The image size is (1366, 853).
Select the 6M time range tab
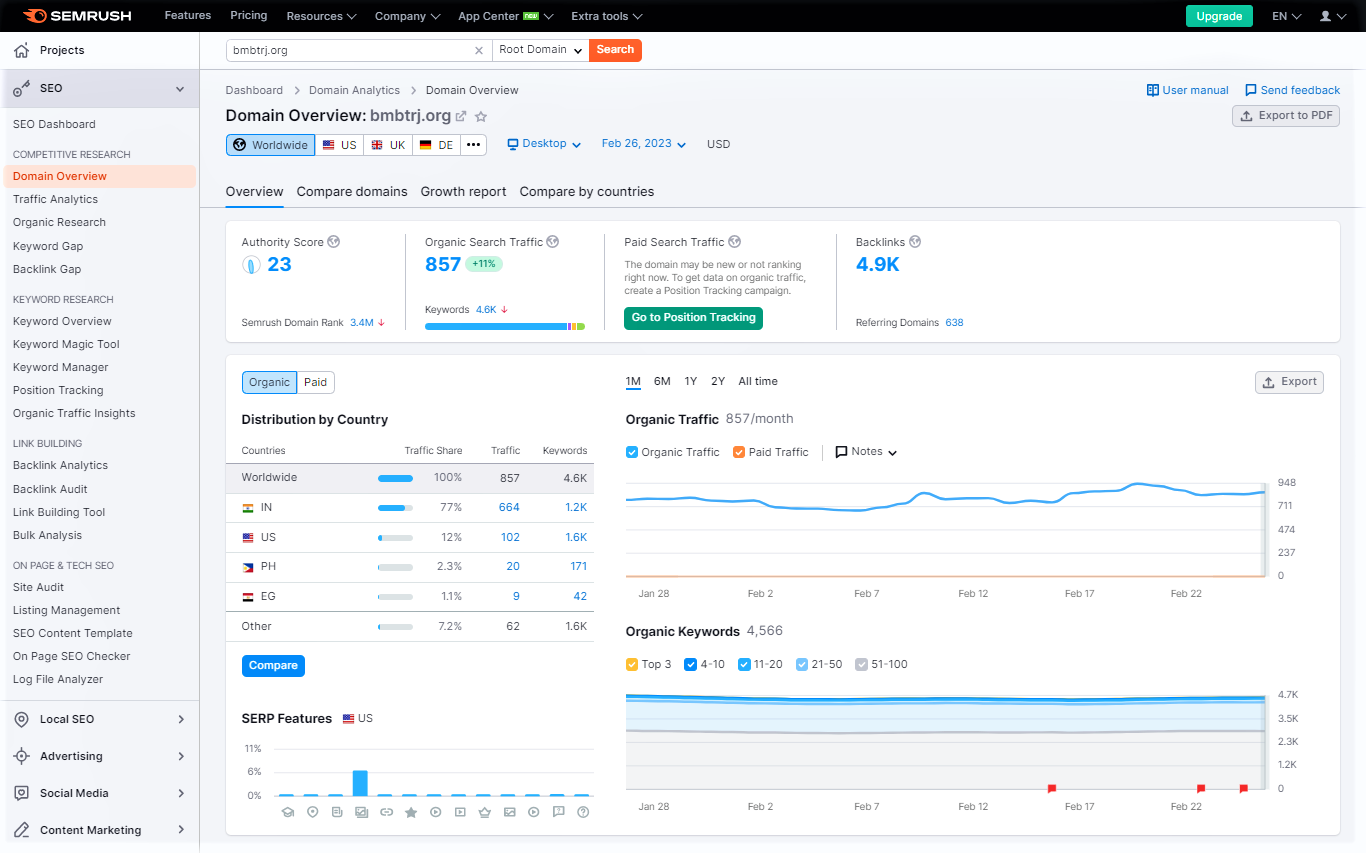click(x=662, y=381)
